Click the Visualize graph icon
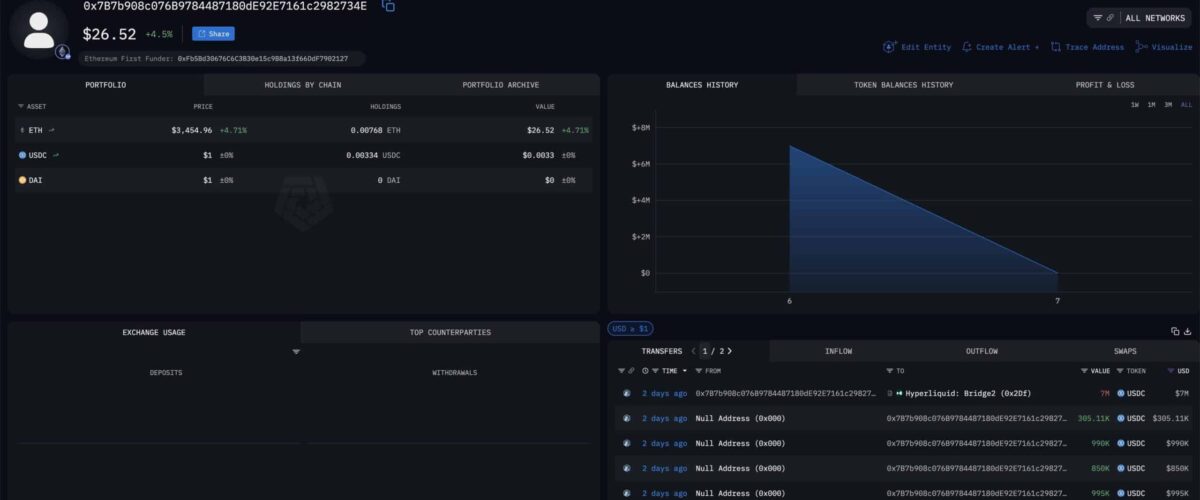The width and height of the screenshot is (1200, 500). point(1141,47)
